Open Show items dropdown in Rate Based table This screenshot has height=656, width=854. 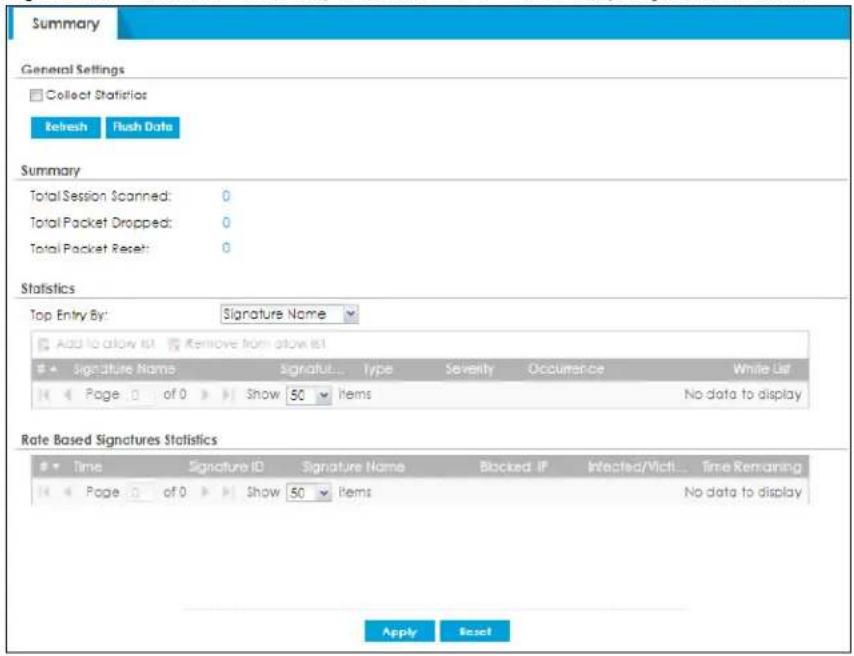click(x=308, y=493)
